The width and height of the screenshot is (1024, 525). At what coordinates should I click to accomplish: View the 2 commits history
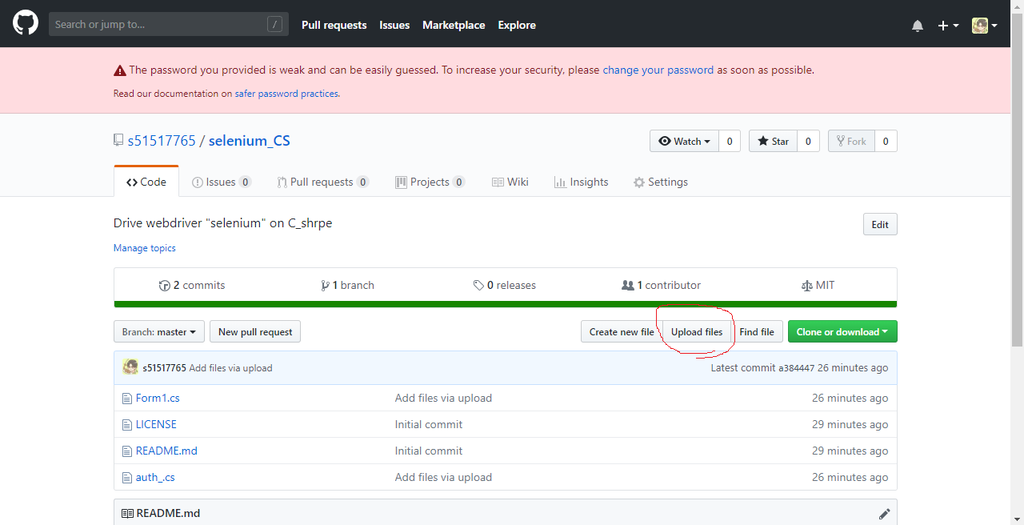click(192, 285)
